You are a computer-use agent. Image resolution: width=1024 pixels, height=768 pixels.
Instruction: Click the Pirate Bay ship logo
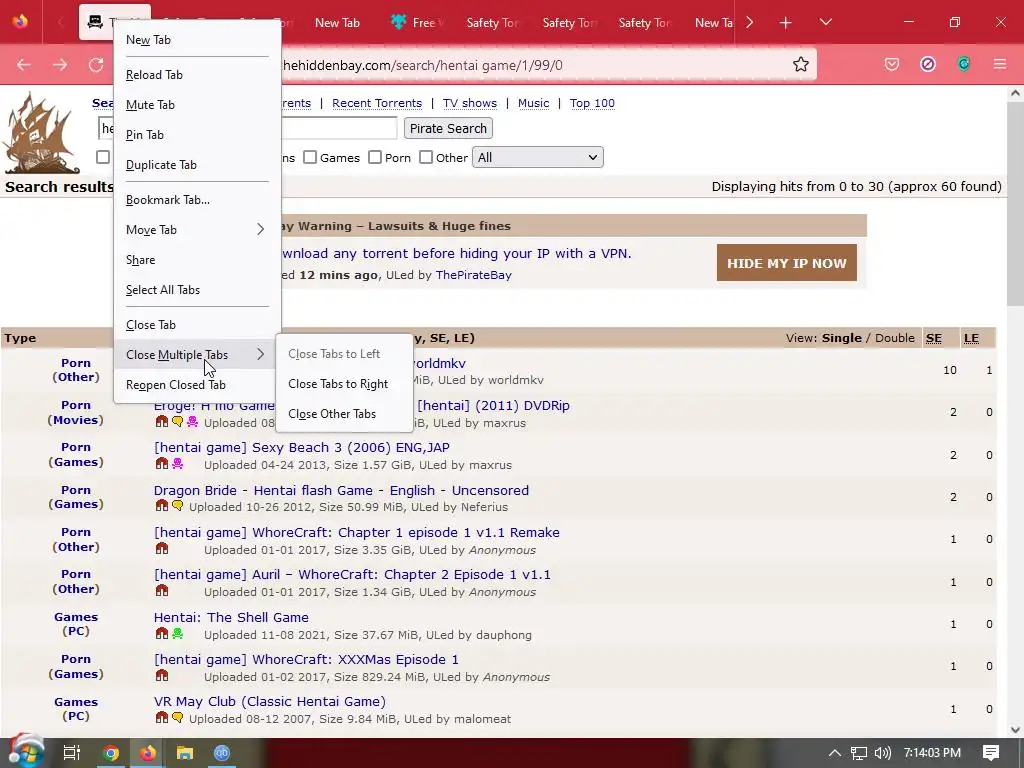pyautogui.click(x=42, y=134)
